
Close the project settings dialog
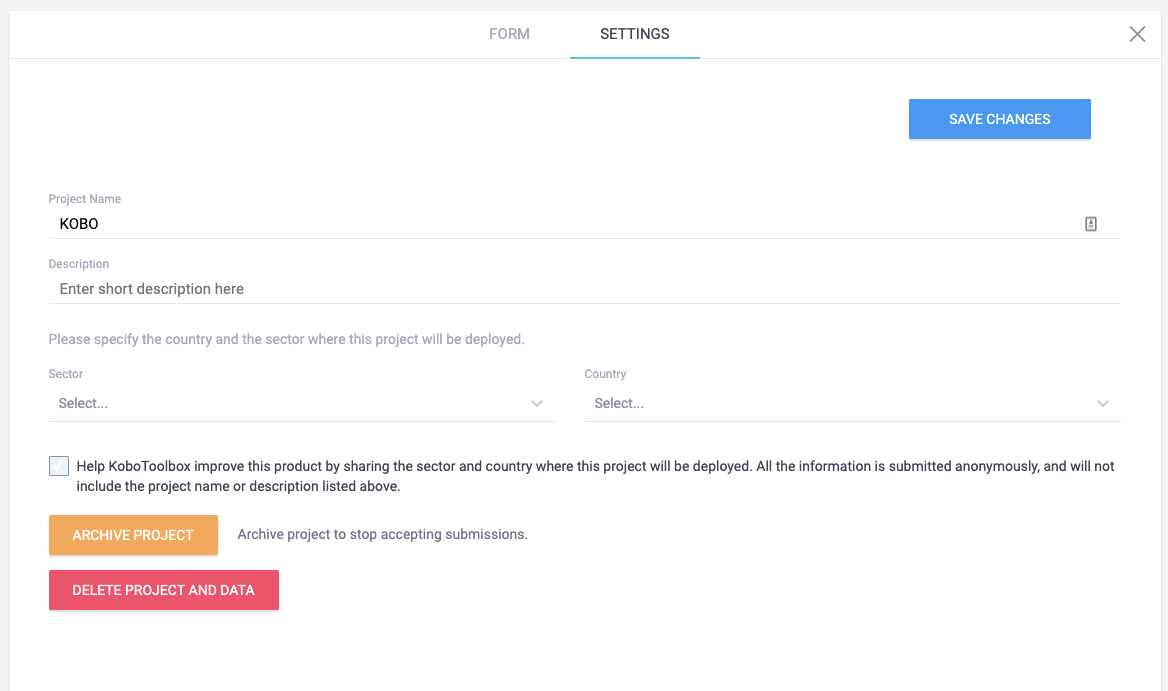point(1137,33)
